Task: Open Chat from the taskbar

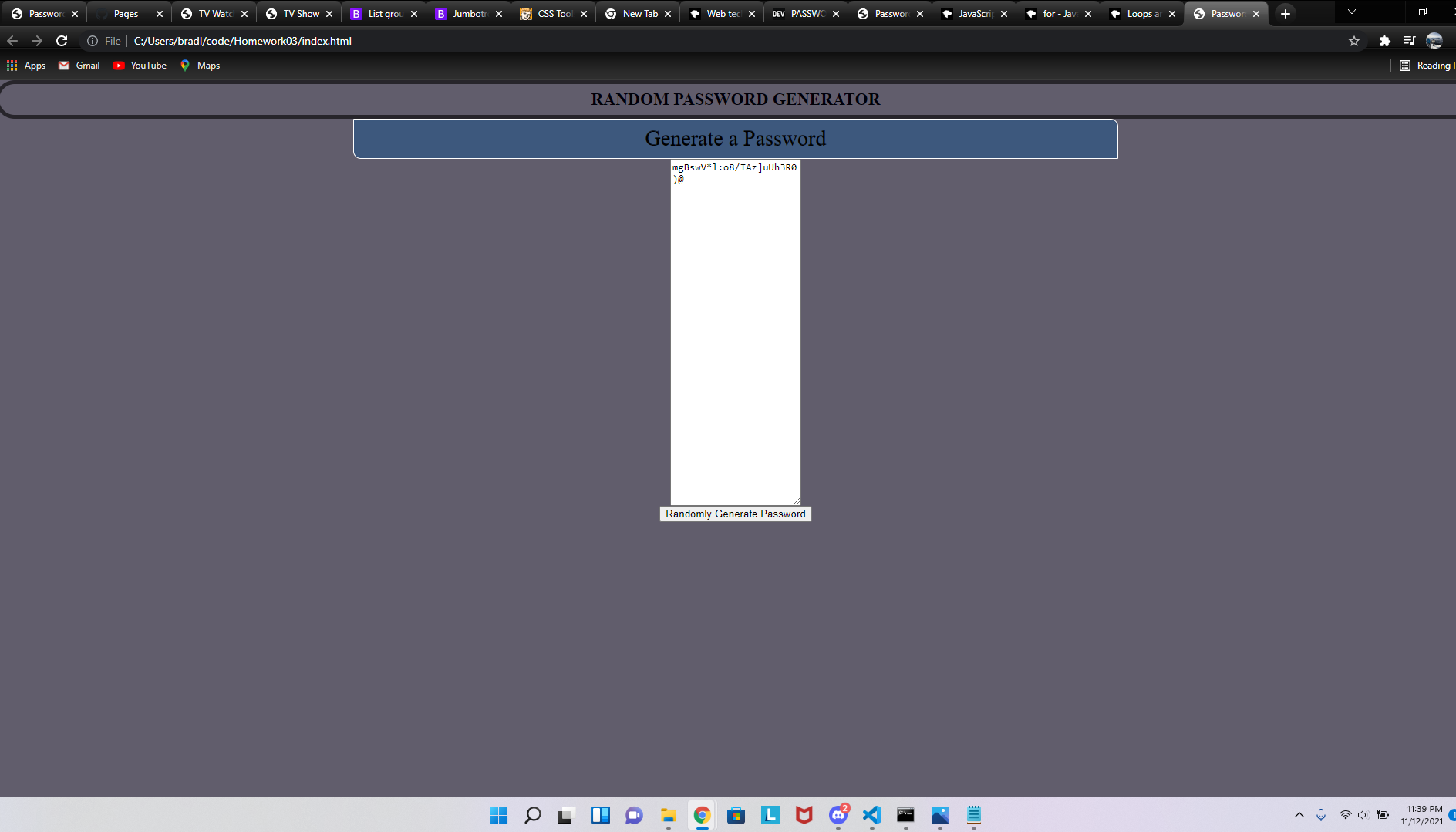Action: point(634,815)
